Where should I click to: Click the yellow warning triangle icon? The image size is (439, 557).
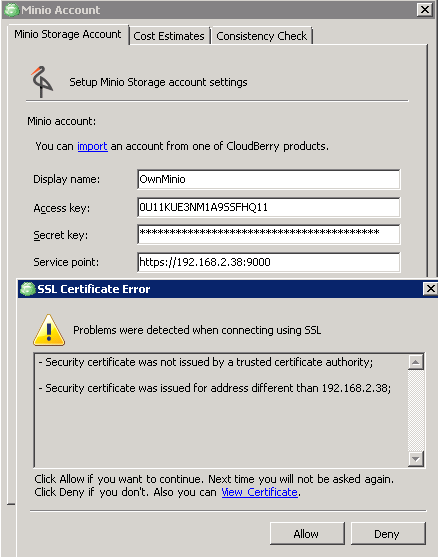click(49, 330)
